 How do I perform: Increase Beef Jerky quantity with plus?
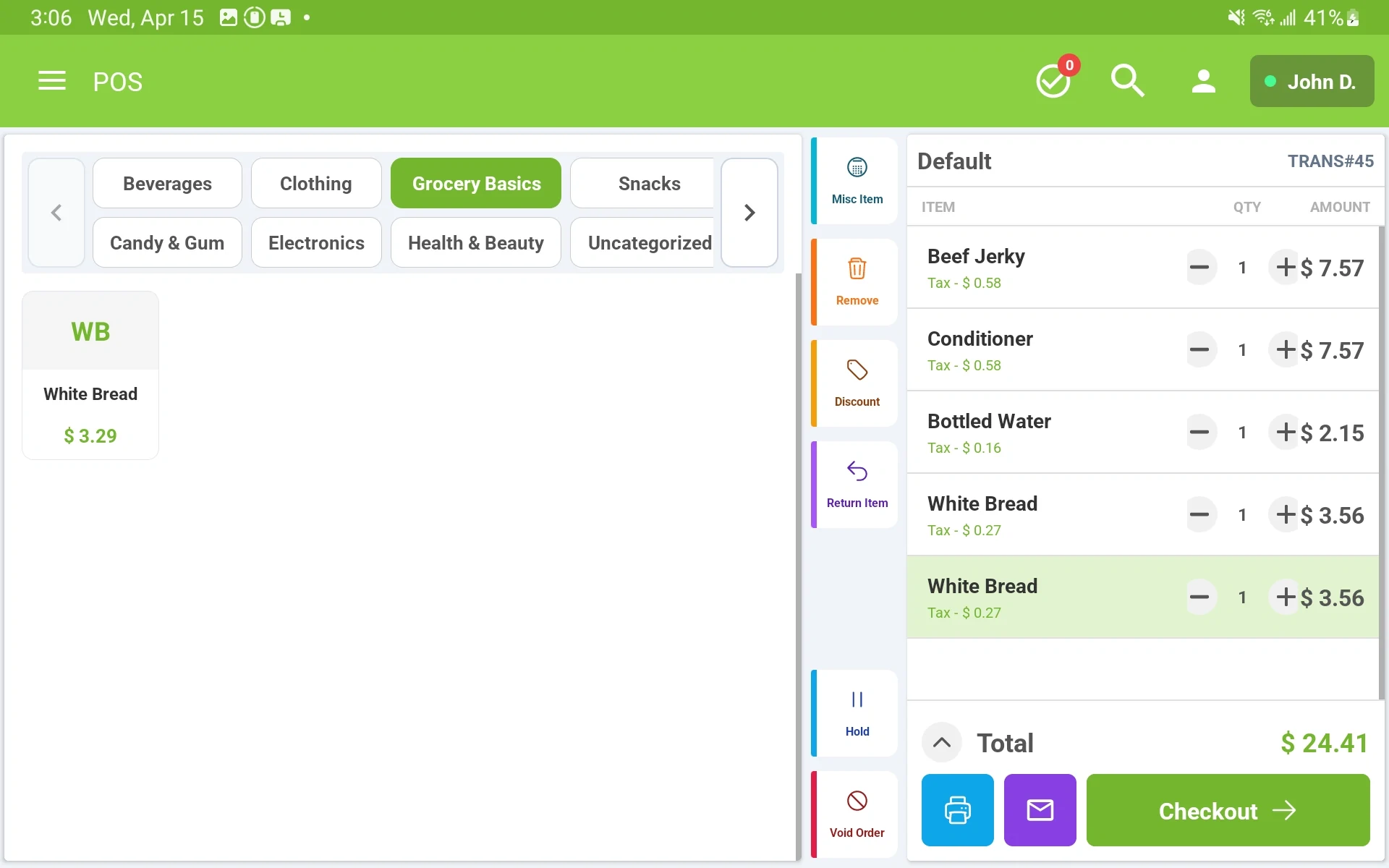click(1285, 268)
